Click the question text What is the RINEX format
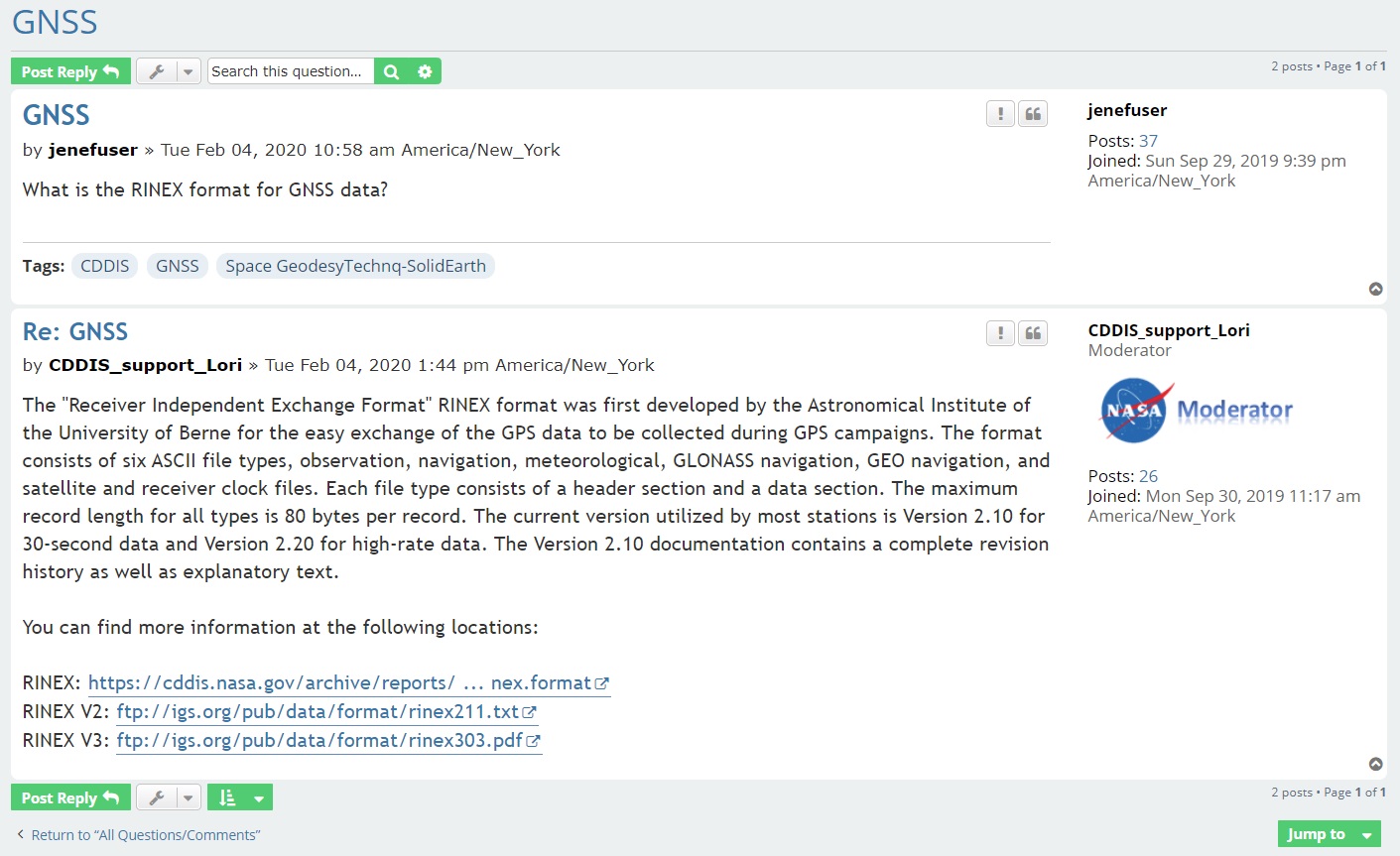1400x856 pixels. [205, 189]
